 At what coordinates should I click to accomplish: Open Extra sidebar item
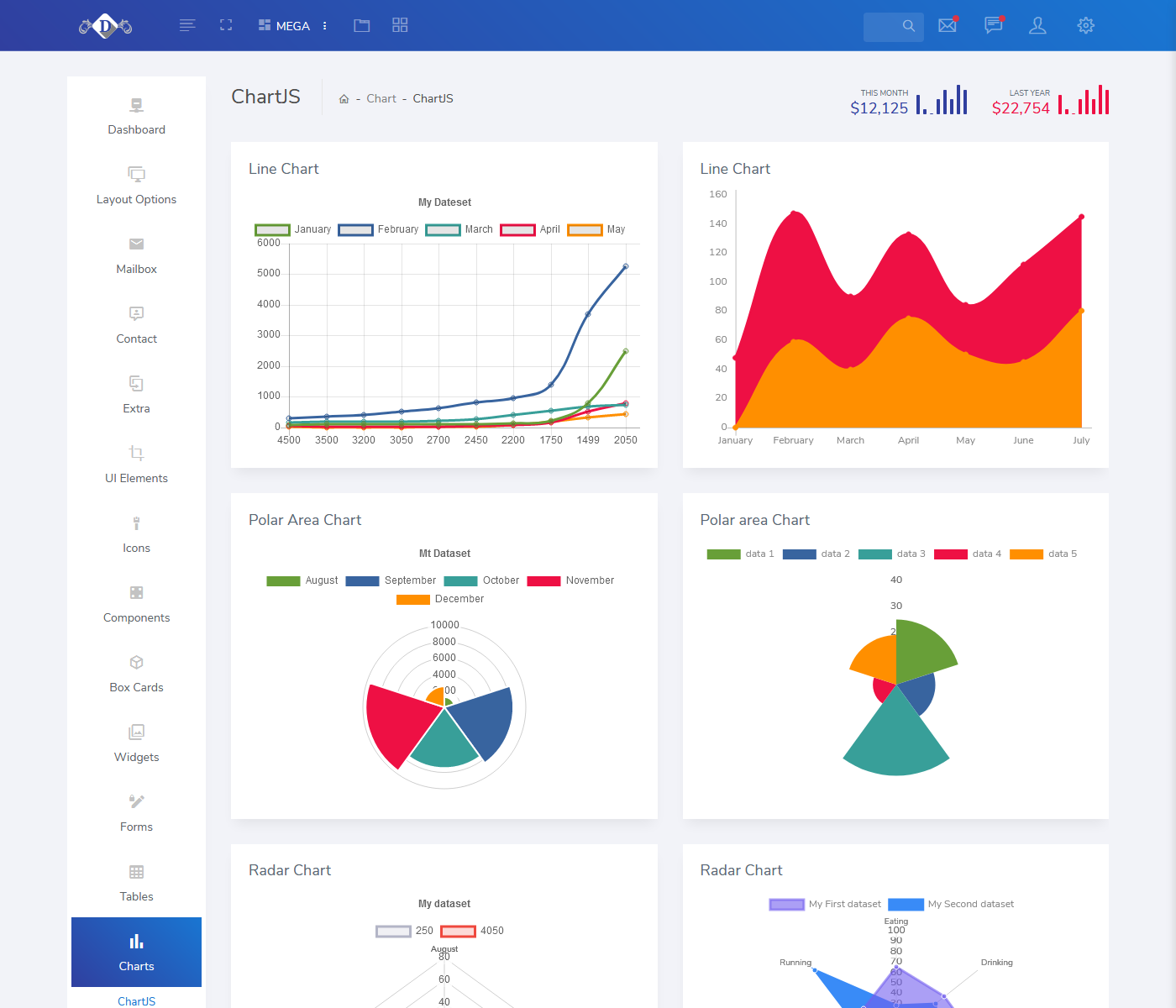click(x=136, y=395)
